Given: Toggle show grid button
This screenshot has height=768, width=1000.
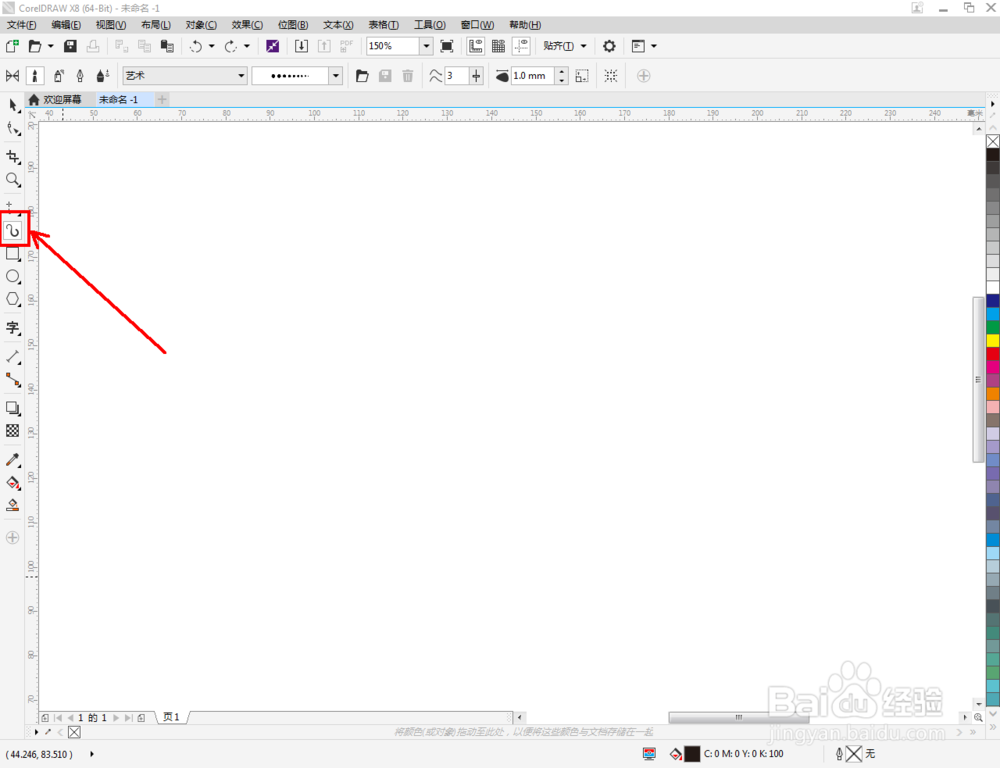Looking at the screenshot, I should [499, 46].
